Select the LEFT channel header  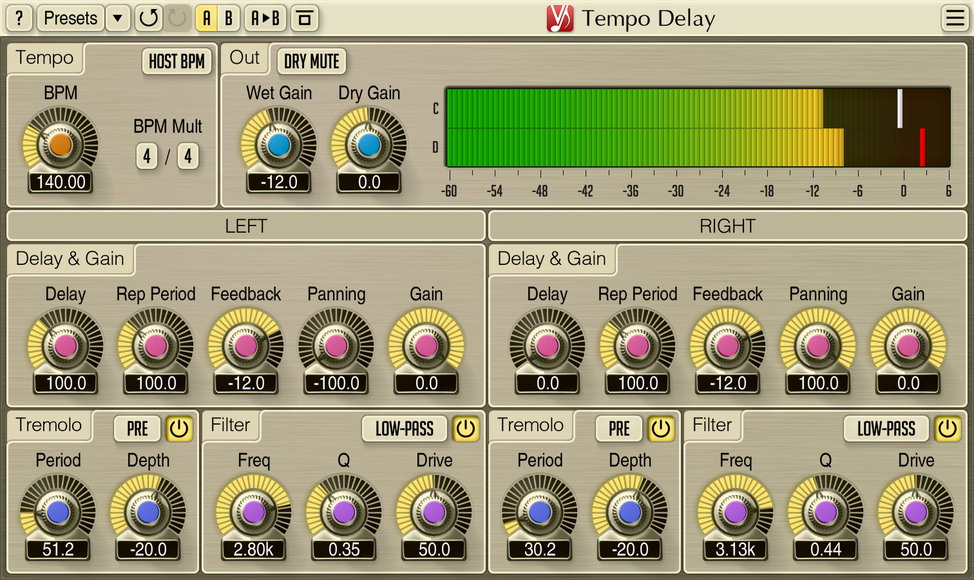(x=246, y=226)
